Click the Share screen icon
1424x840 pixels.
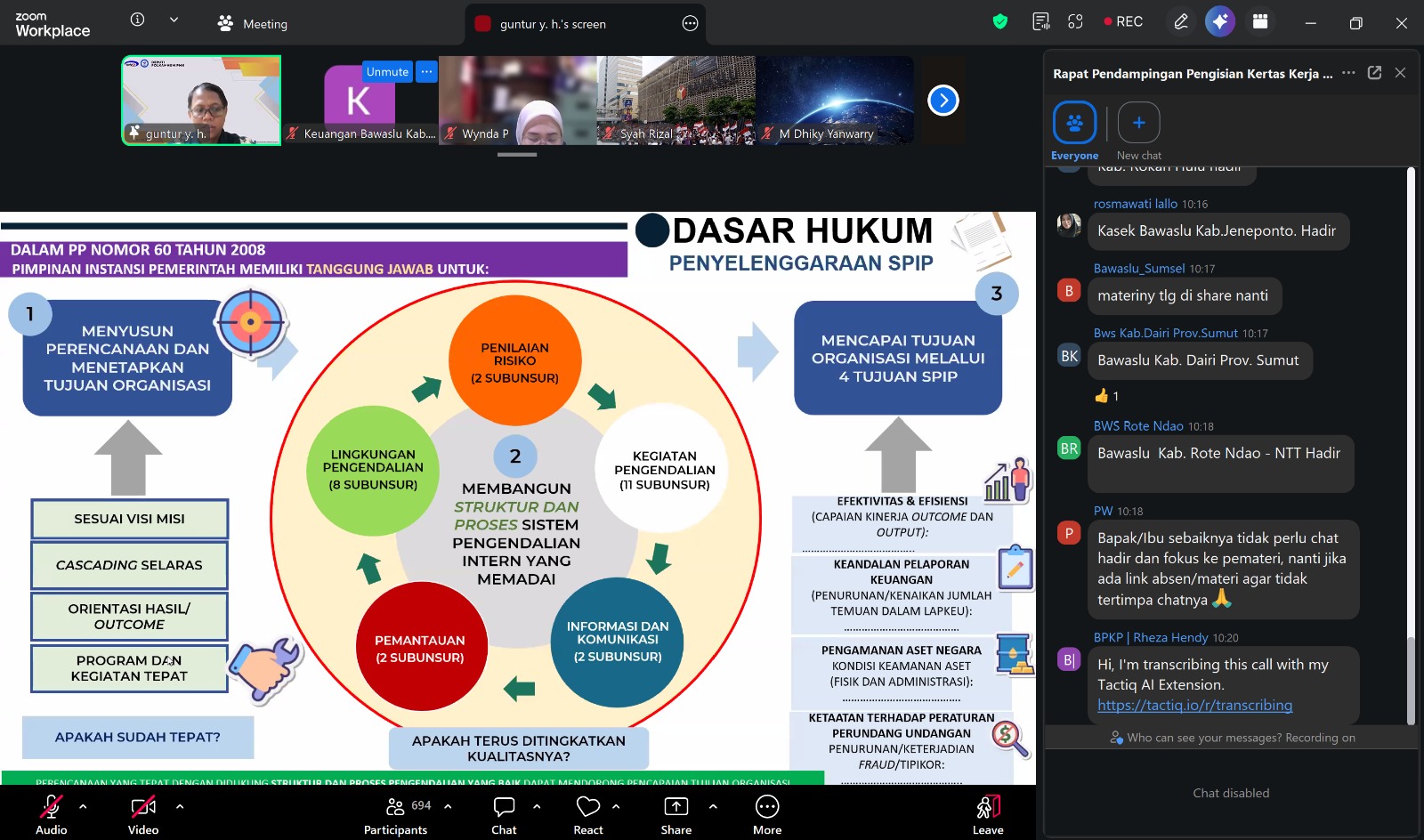tap(676, 815)
